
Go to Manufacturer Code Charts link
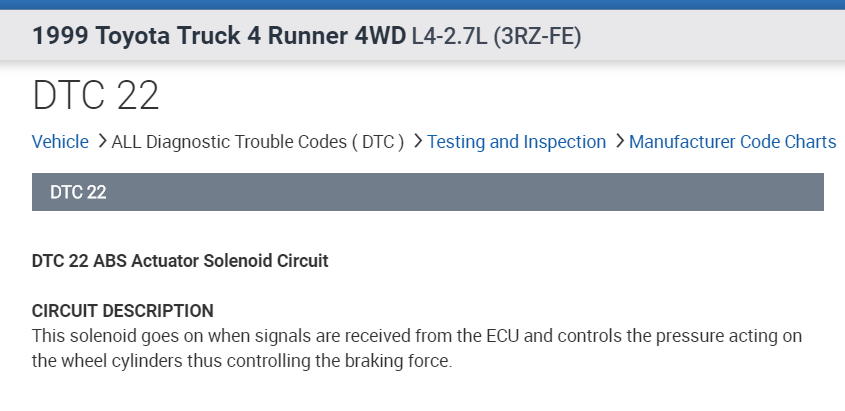point(732,142)
